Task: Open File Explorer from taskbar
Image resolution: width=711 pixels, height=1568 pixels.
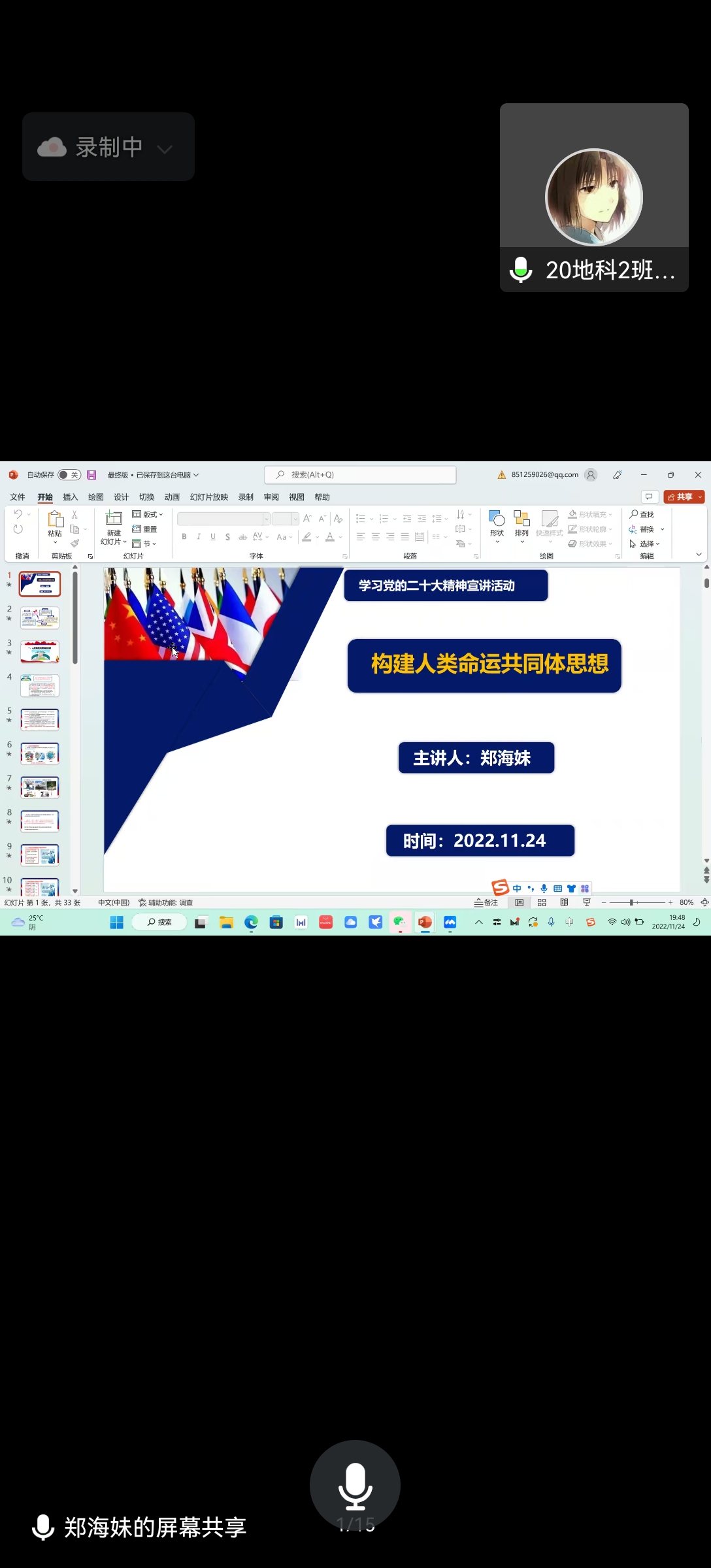Action: click(x=226, y=922)
